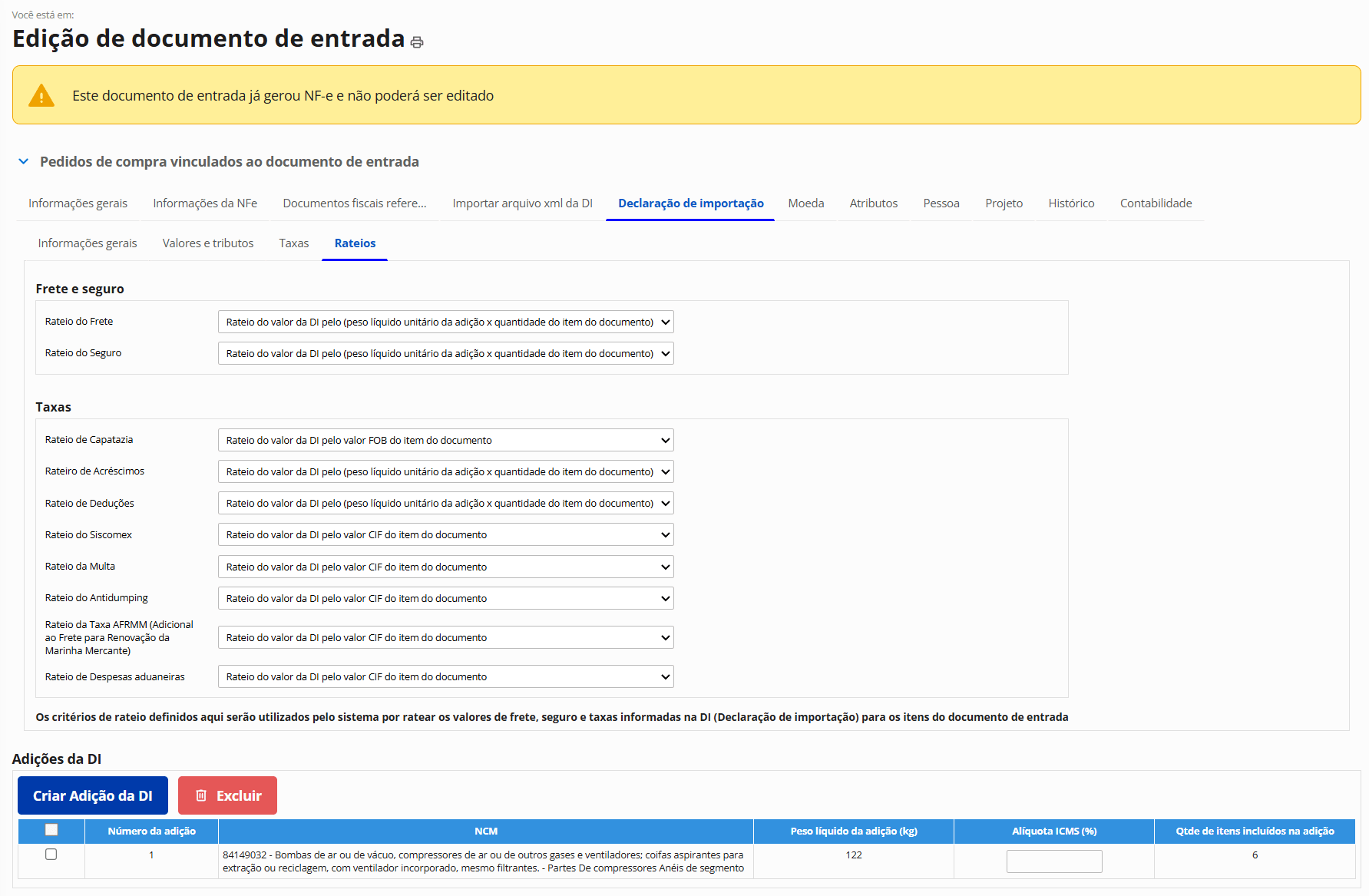Image resolution: width=1369 pixels, height=896 pixels.
Task: Expand Rateio de Despesas aduaneiras dropdown
Action: click(445, 677)
